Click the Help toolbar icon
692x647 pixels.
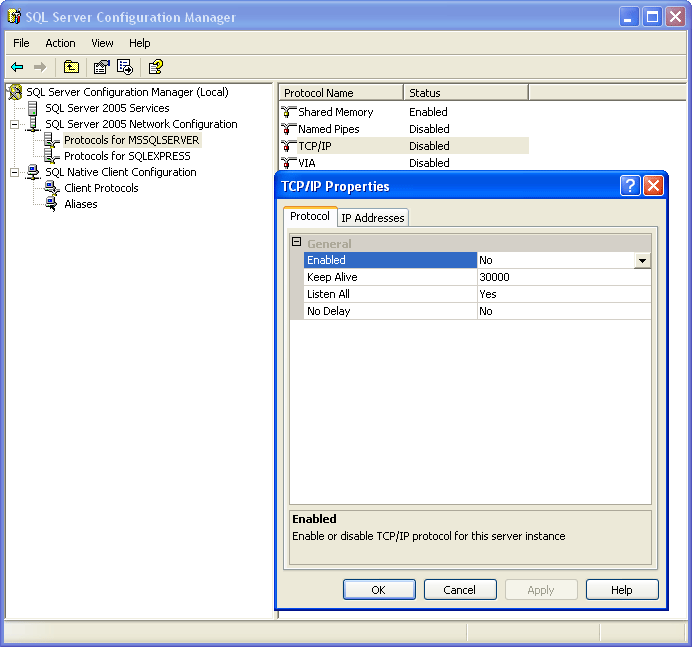(x=155, y=67)
